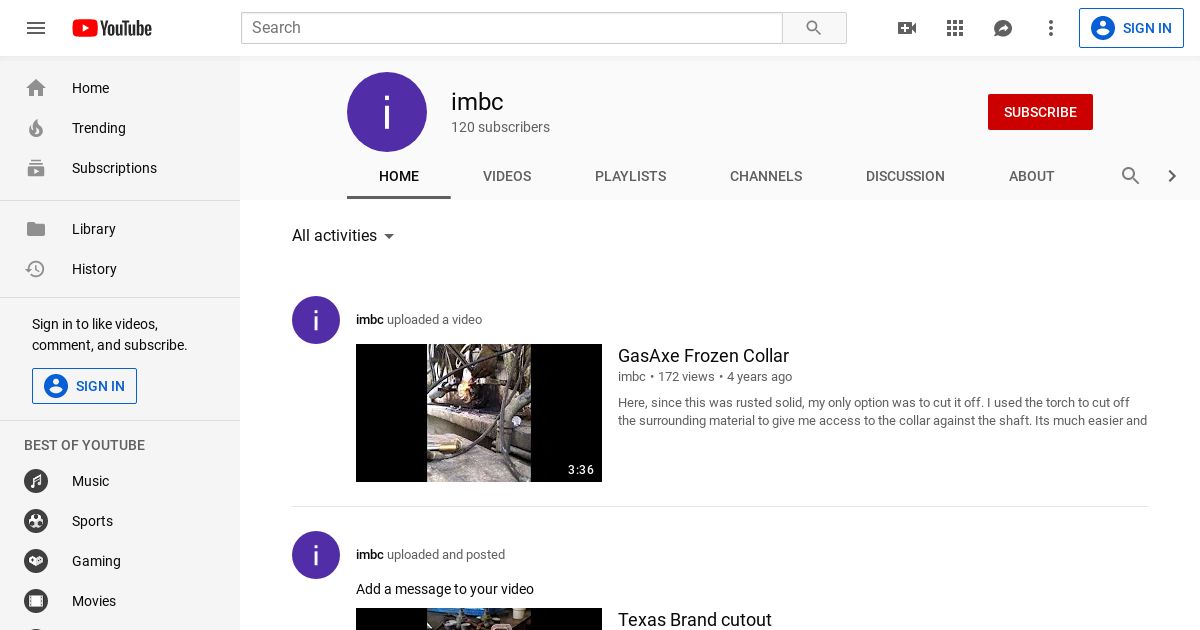Click imbc avatar beside uploaded and posted
This screenshot has height=630, width=1200.
pyautogui.click(x=316, y=555)
